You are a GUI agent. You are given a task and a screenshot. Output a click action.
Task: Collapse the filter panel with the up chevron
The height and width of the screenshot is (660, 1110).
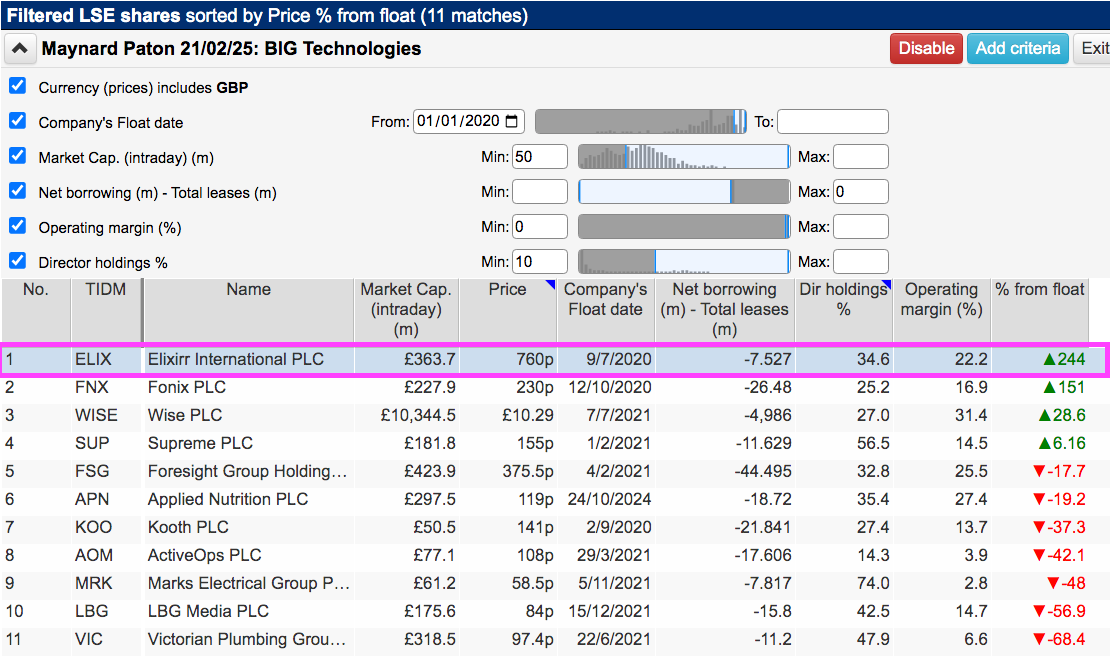pyautogui.click(x=20, y=49)
